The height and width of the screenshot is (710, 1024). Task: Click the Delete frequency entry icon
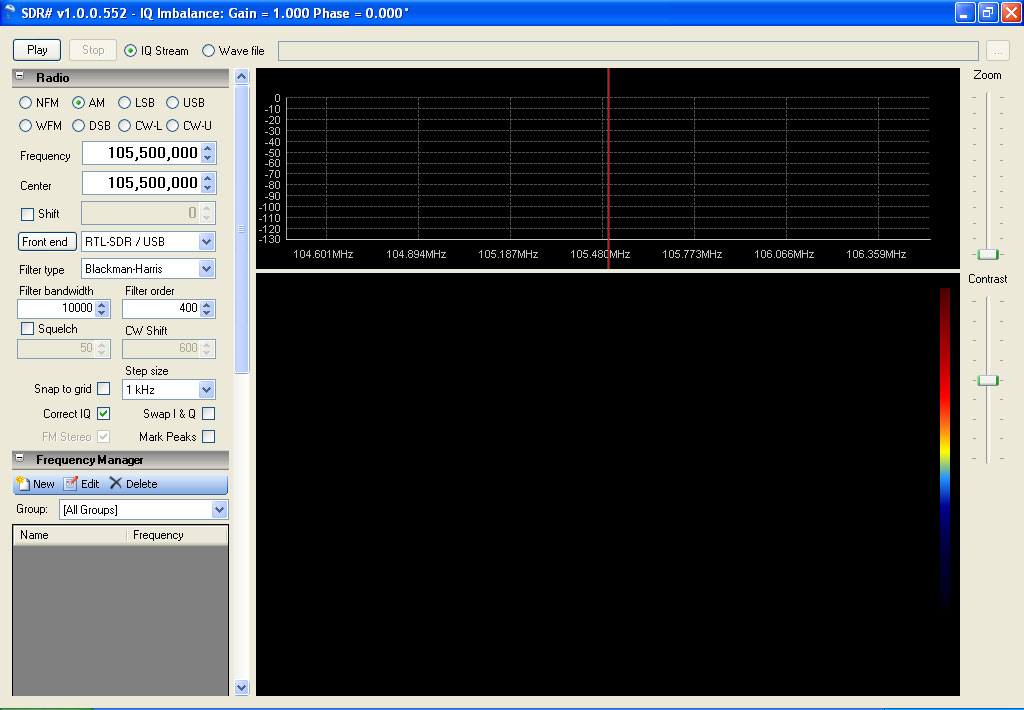[x=116, y=484]
